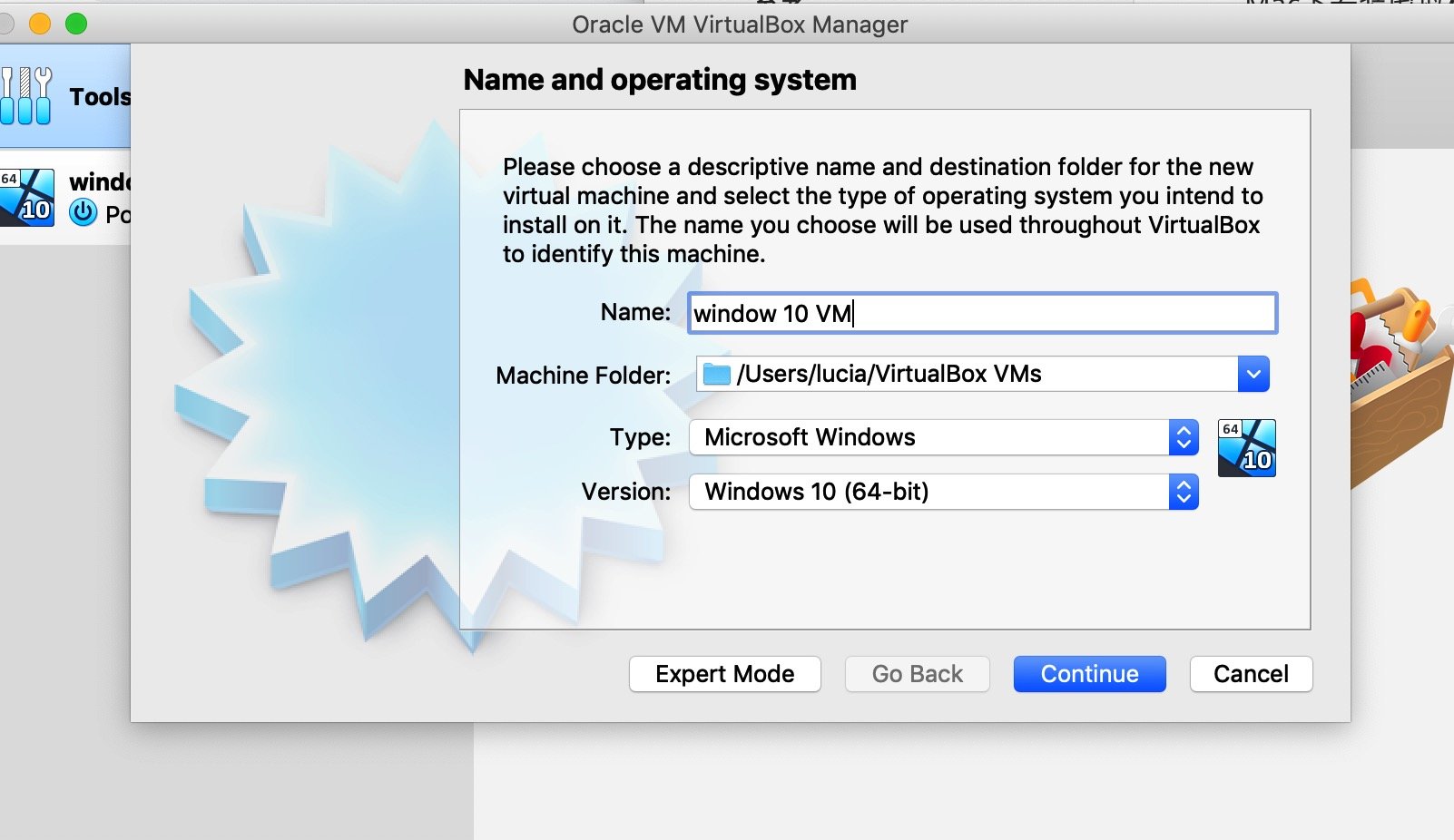This screenshot has width=1454, height=840.
Task: Click the Oracle VM VirtualBox Manager title
Action: pos(740,24)
